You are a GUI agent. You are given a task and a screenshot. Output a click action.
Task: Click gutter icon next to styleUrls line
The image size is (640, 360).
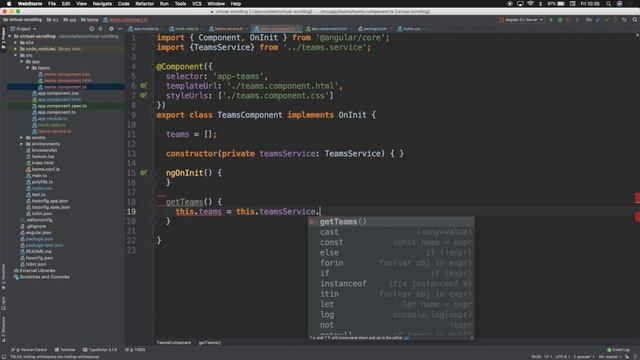143,95
